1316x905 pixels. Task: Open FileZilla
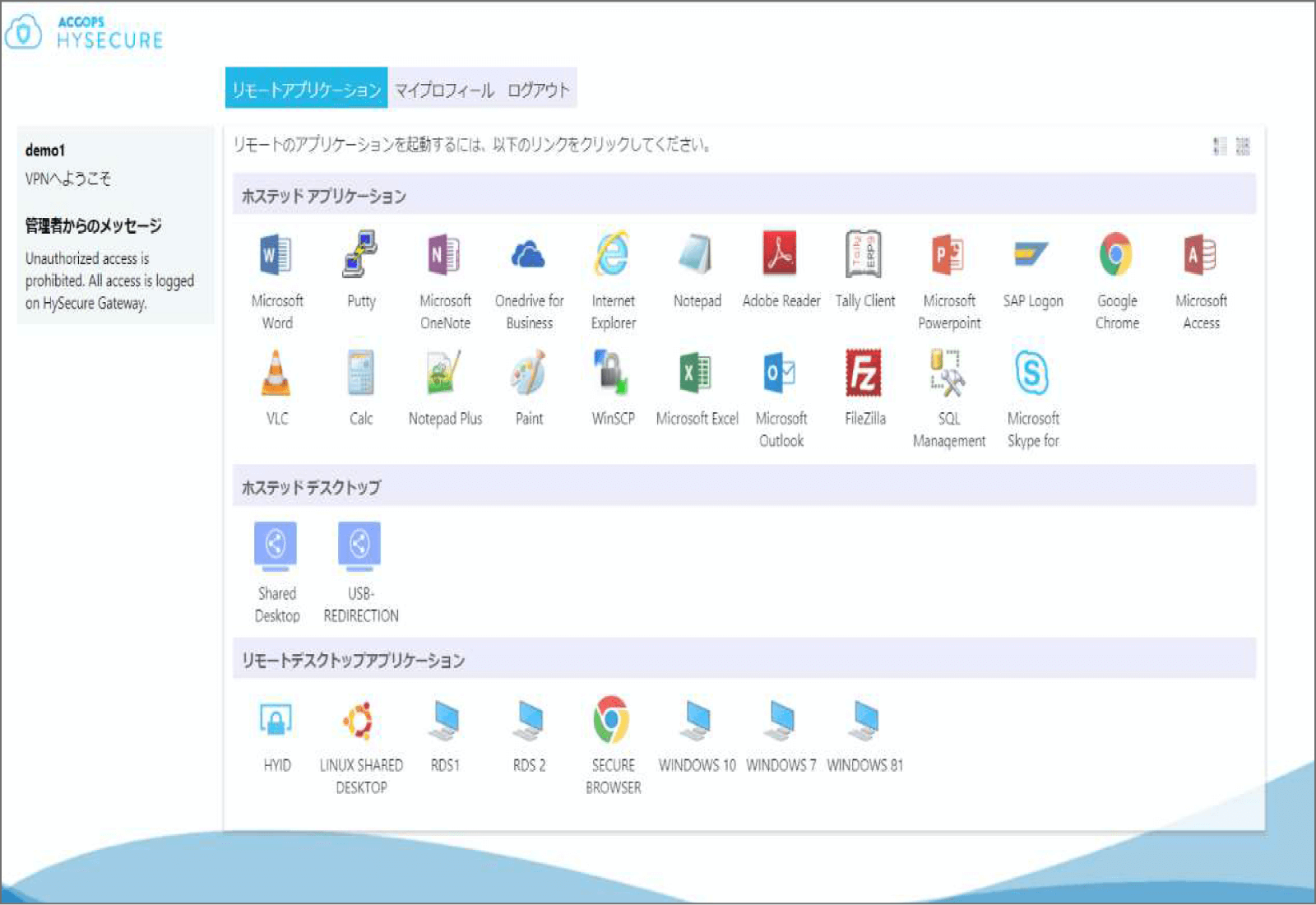pos(864,373)
